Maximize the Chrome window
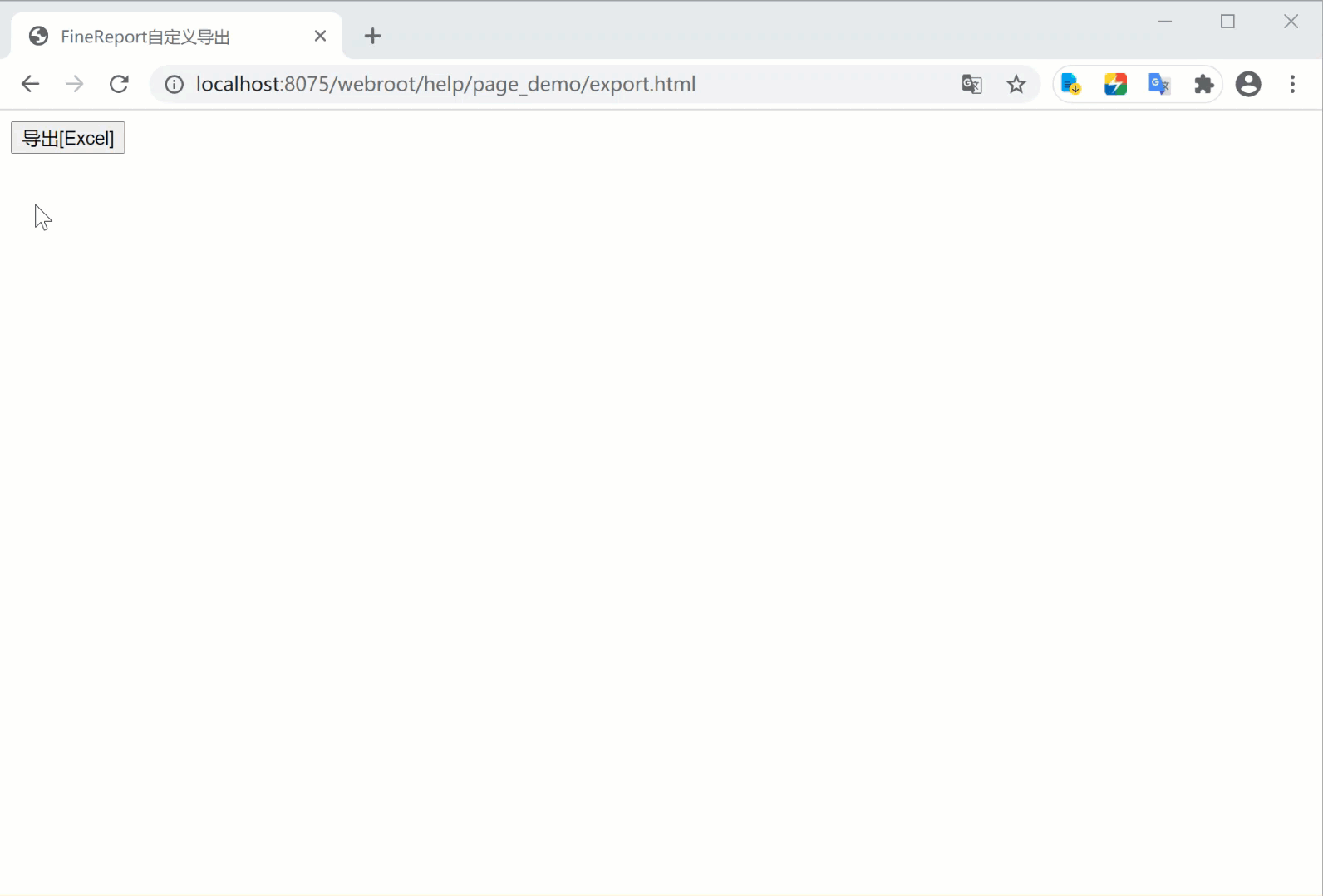This screenshot has width=1323, height=896. pos(1227,22)
